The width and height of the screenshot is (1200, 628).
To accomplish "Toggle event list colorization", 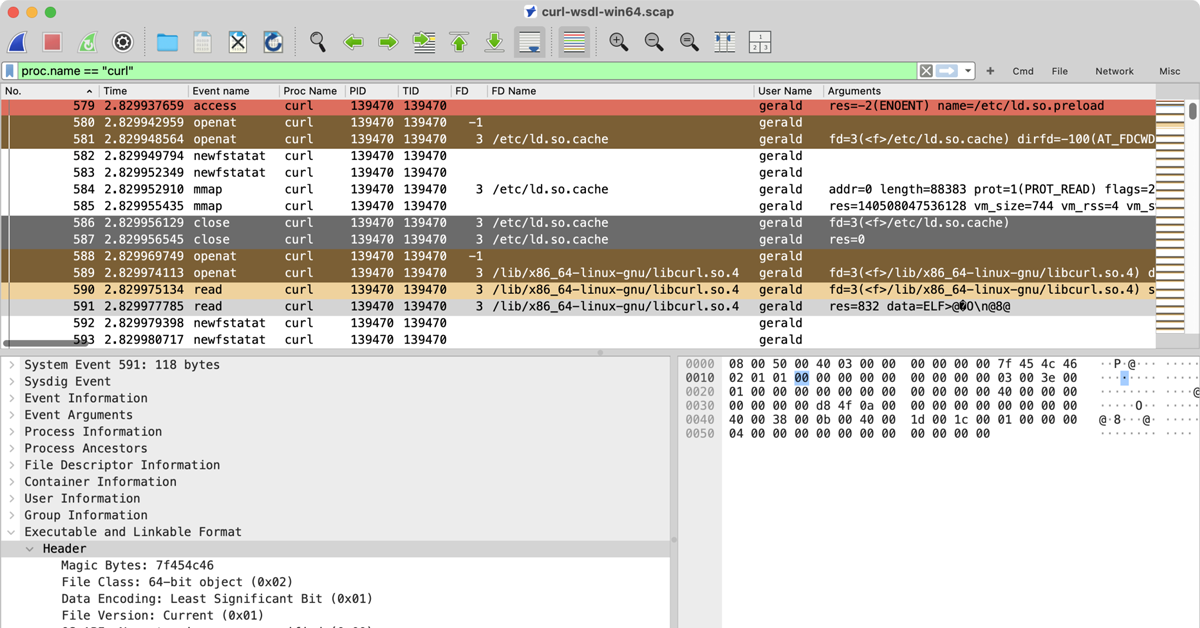I will pyautogui.click(x=573, y=42).
